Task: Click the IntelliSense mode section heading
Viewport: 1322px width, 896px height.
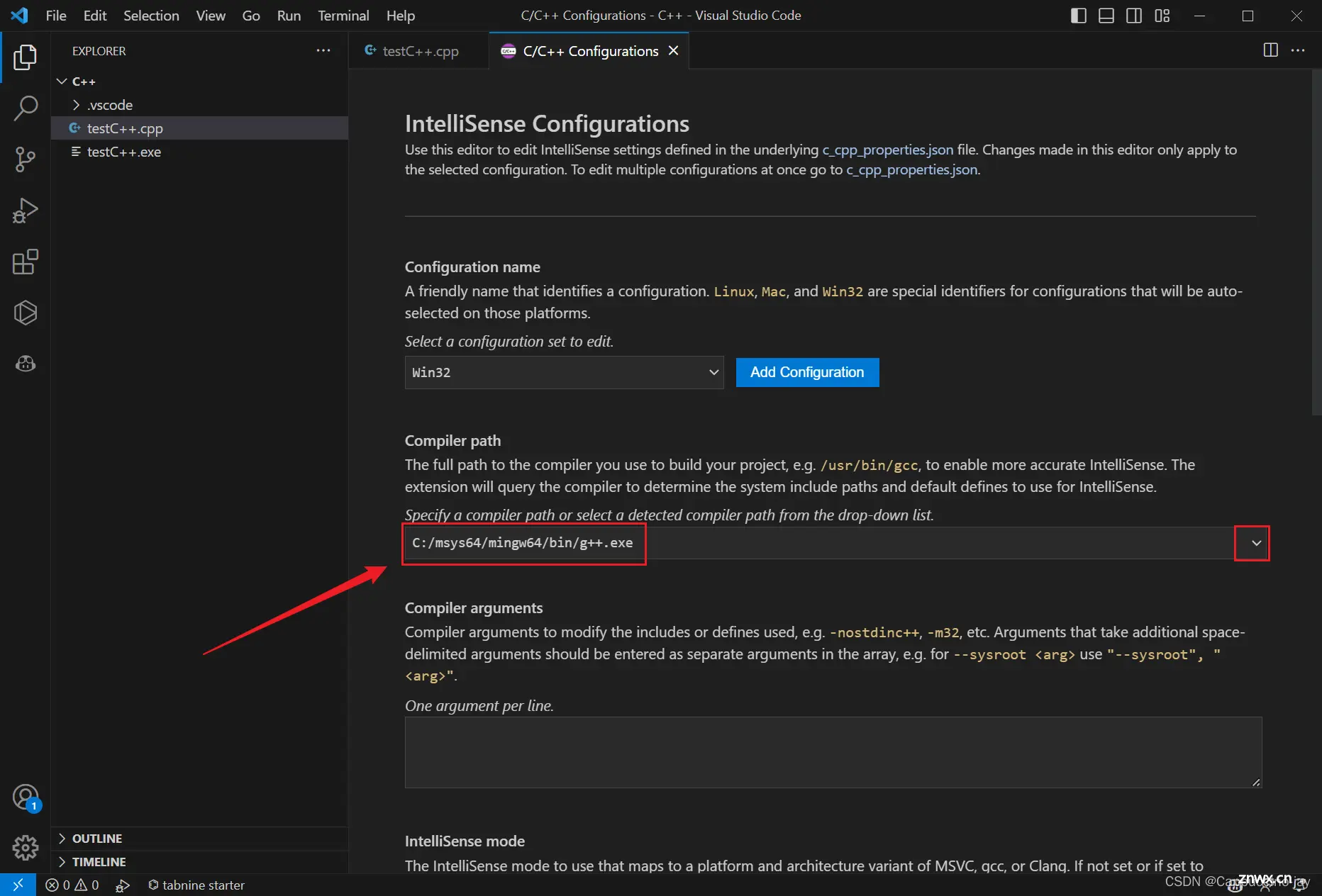Action: [465, 841]
